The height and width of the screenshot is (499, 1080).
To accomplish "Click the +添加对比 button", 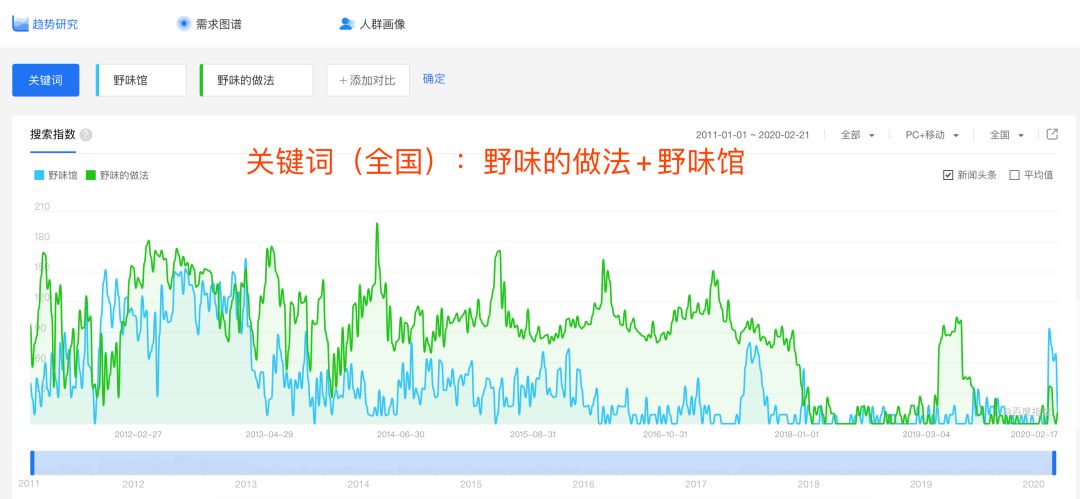I will coord(368,80).
